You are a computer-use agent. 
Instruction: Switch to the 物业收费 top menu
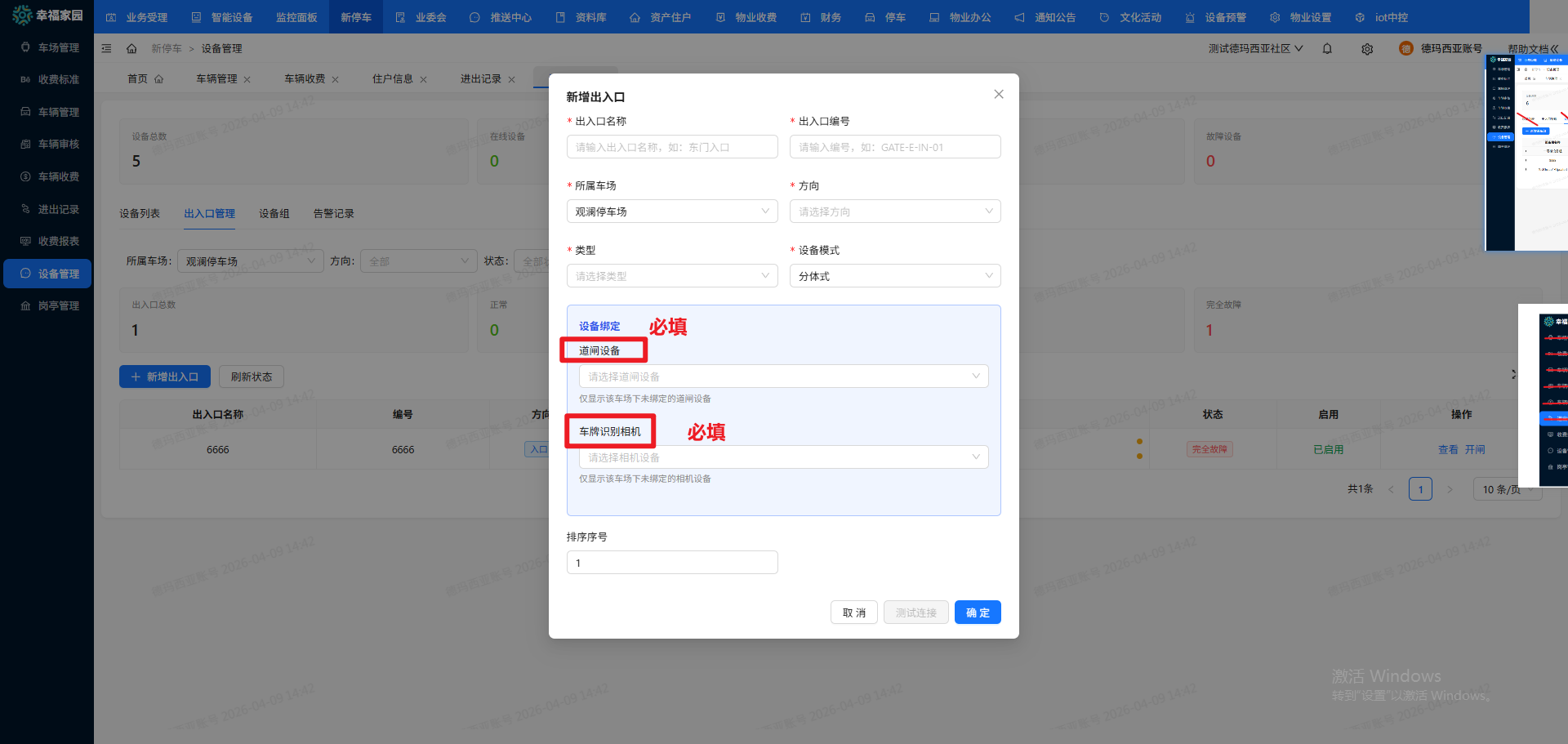746,17
